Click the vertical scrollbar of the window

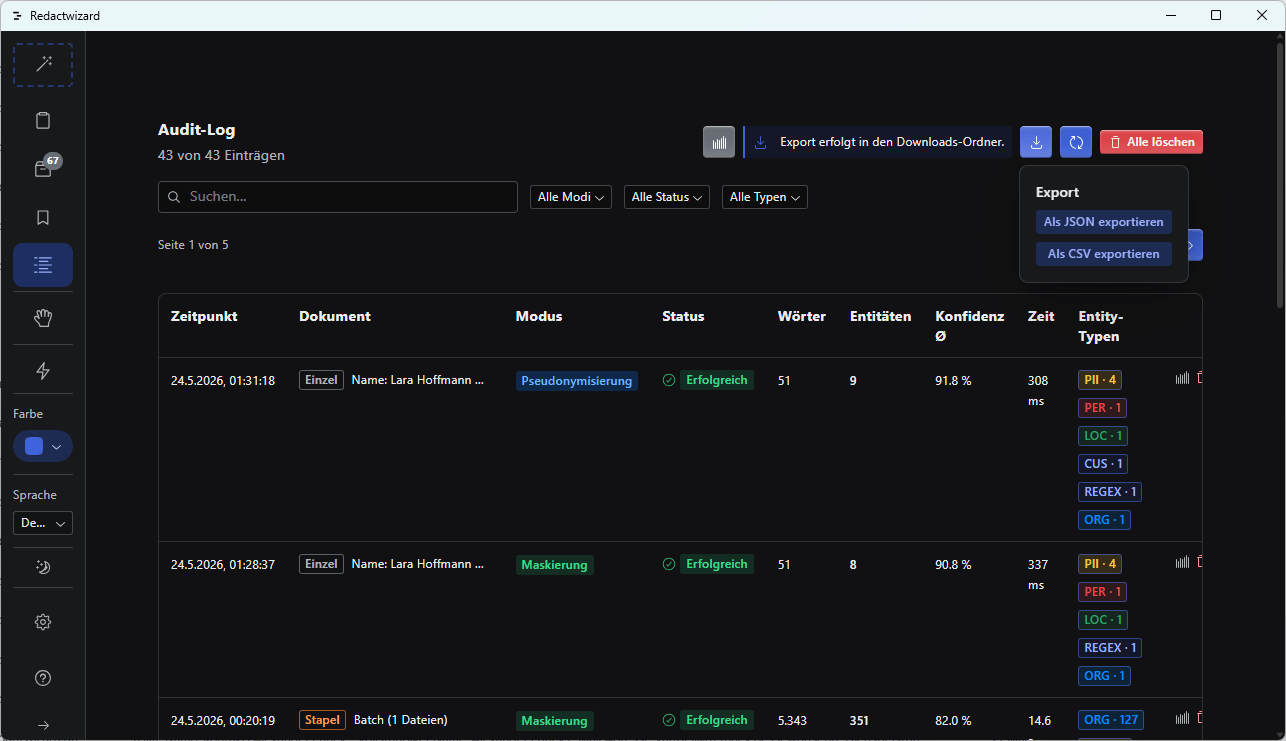pyautogui.click(x=1280, y=175)
